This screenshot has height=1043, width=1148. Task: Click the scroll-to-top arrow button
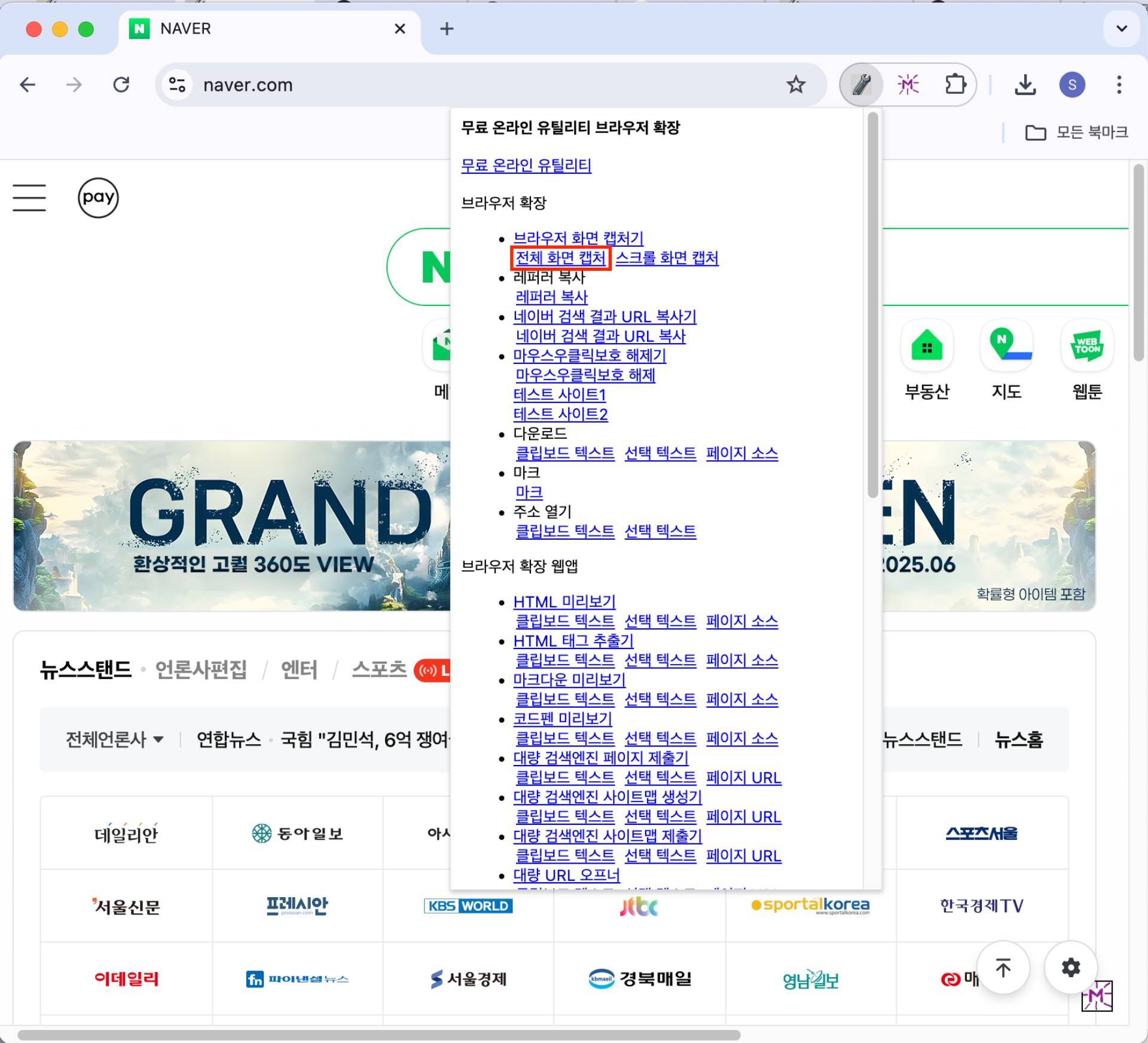click(x=1003, y=967)
